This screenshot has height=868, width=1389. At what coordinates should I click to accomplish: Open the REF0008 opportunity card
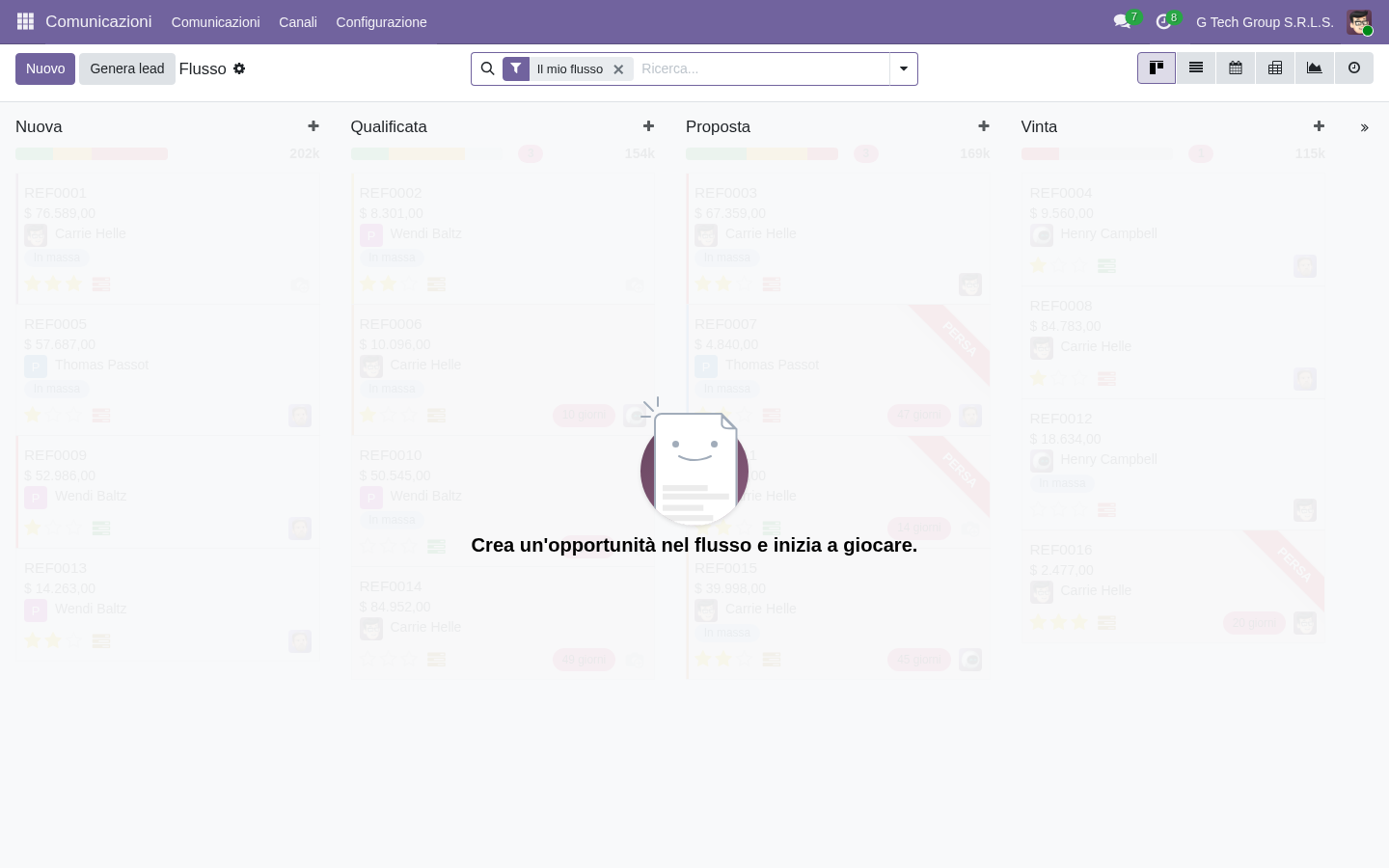click(x=1173, y=342)
